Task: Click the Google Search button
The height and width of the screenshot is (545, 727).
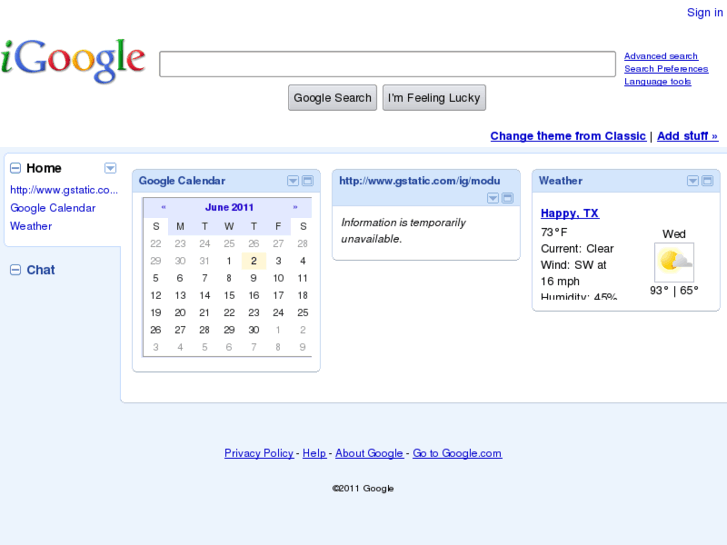Action: [332, 98]
